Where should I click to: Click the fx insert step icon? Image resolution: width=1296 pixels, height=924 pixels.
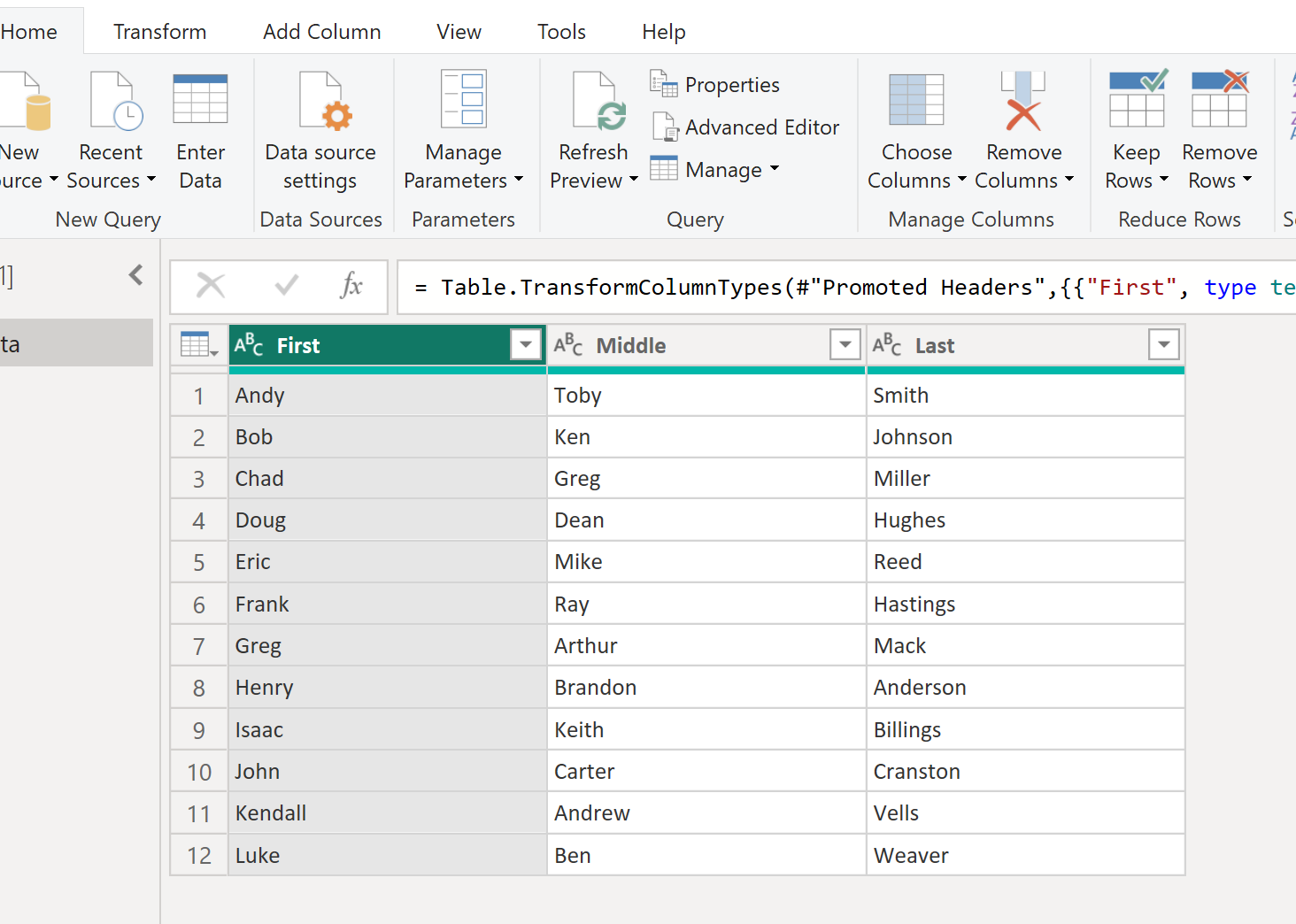(x=352, y=286)
